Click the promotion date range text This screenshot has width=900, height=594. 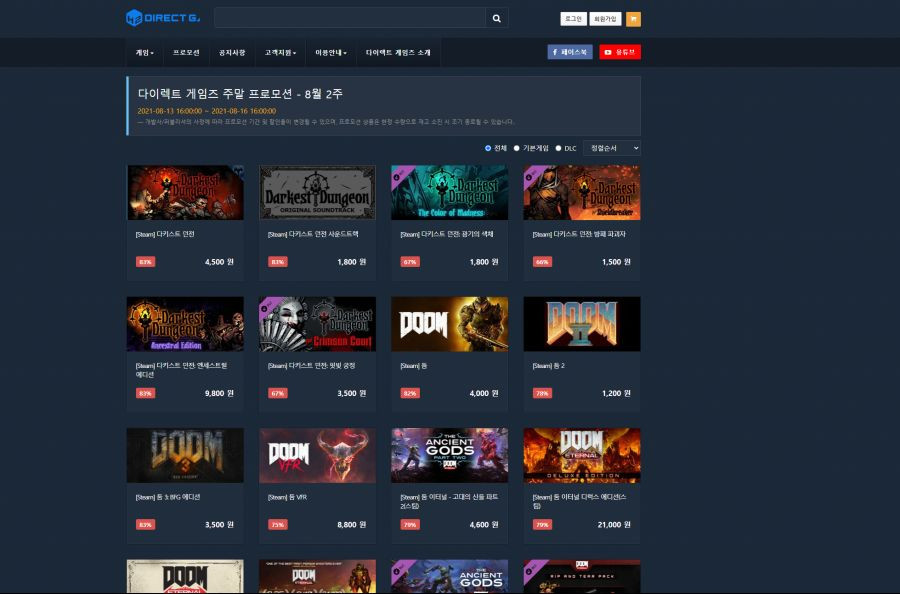pyautogui.click(x=207, y=111)
